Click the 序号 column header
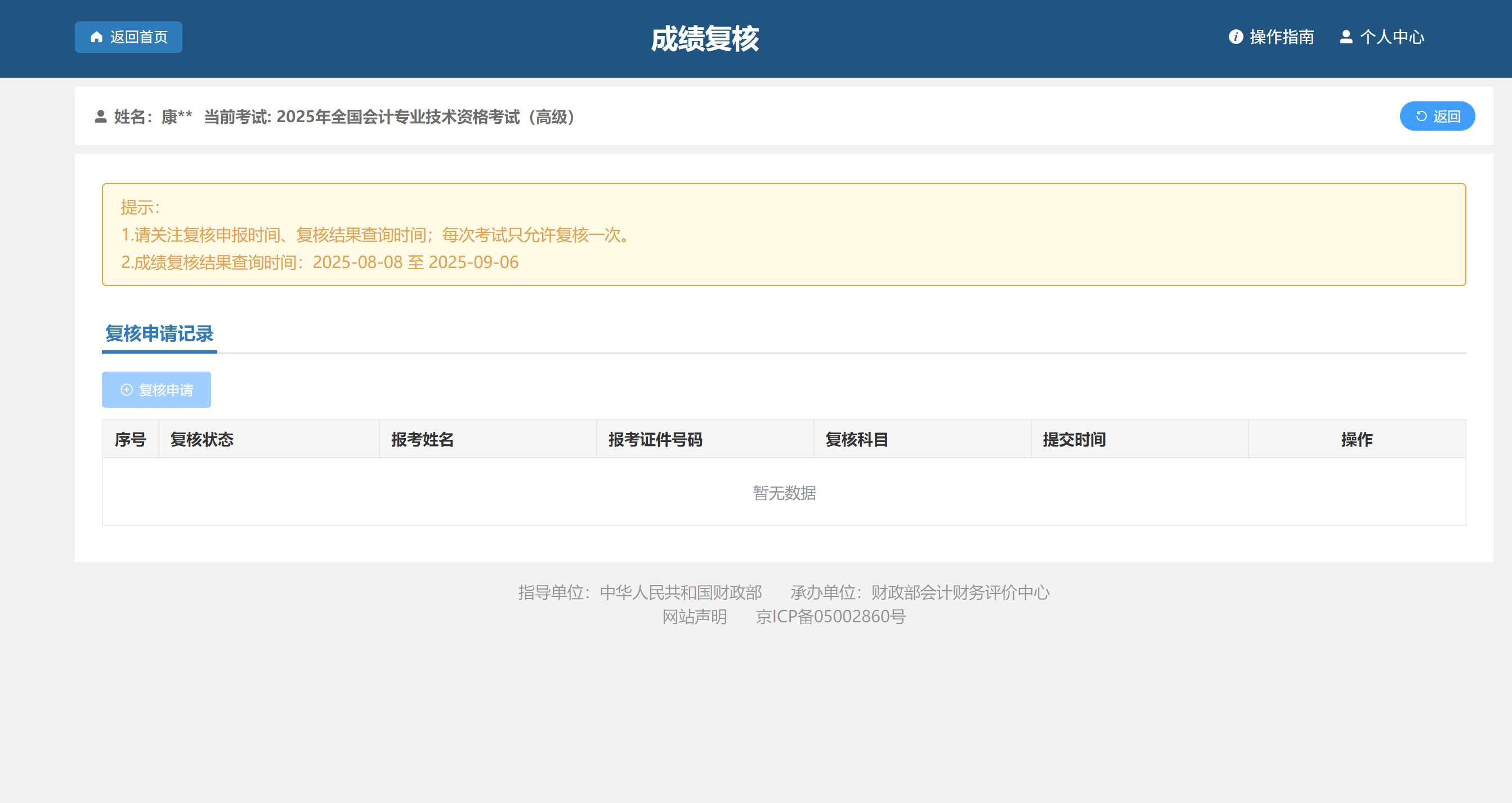Viewport: 1512px width, 803px height. pos(130,439)
